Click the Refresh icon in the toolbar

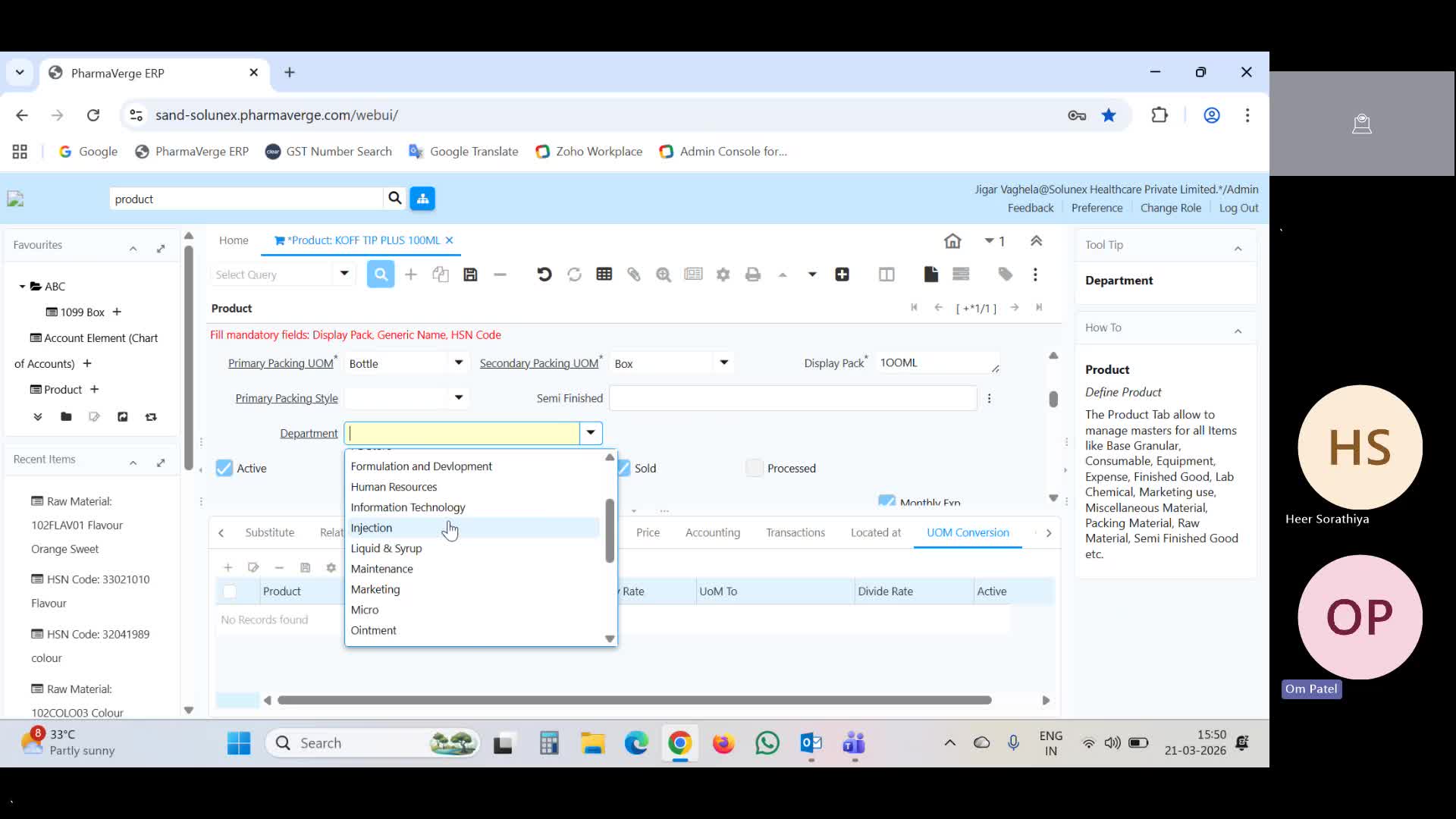[x=574, y=275]
